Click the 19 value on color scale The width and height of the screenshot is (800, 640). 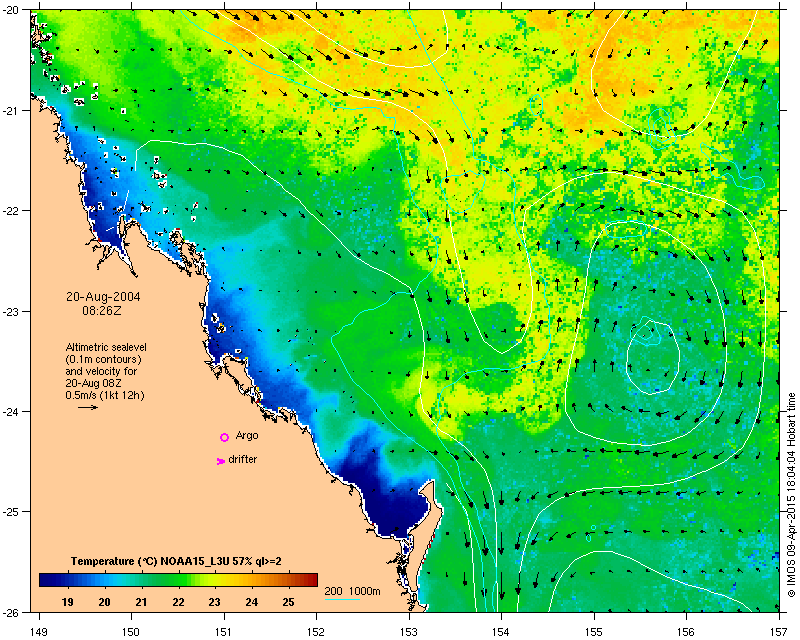point(67,602)
